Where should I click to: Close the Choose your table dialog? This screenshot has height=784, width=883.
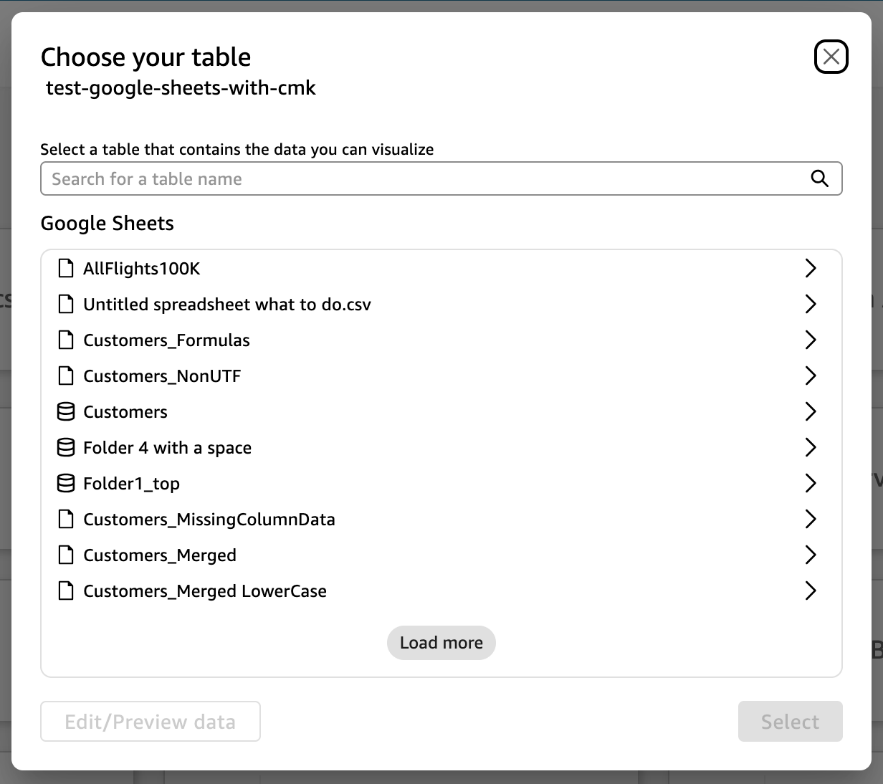[831, 57]
